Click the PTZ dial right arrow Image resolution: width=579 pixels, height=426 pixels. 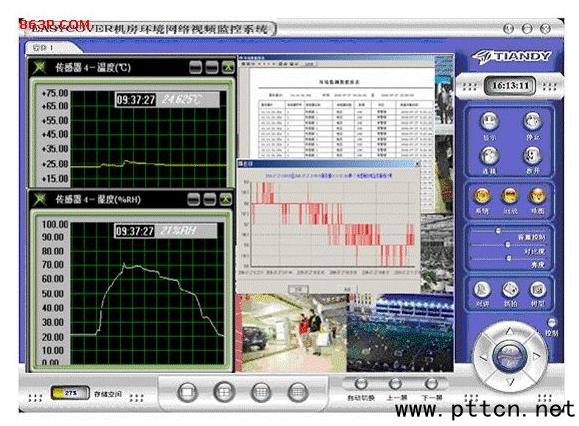536,356
